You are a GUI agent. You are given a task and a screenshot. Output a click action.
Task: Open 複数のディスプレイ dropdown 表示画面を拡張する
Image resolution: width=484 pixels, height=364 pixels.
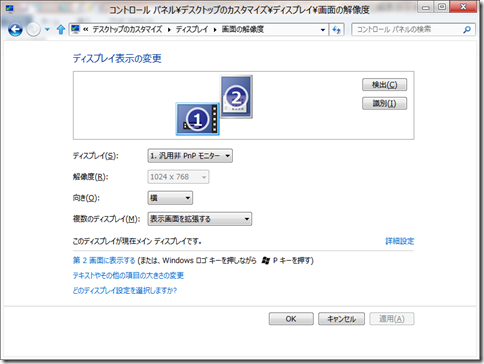(200, 219)
